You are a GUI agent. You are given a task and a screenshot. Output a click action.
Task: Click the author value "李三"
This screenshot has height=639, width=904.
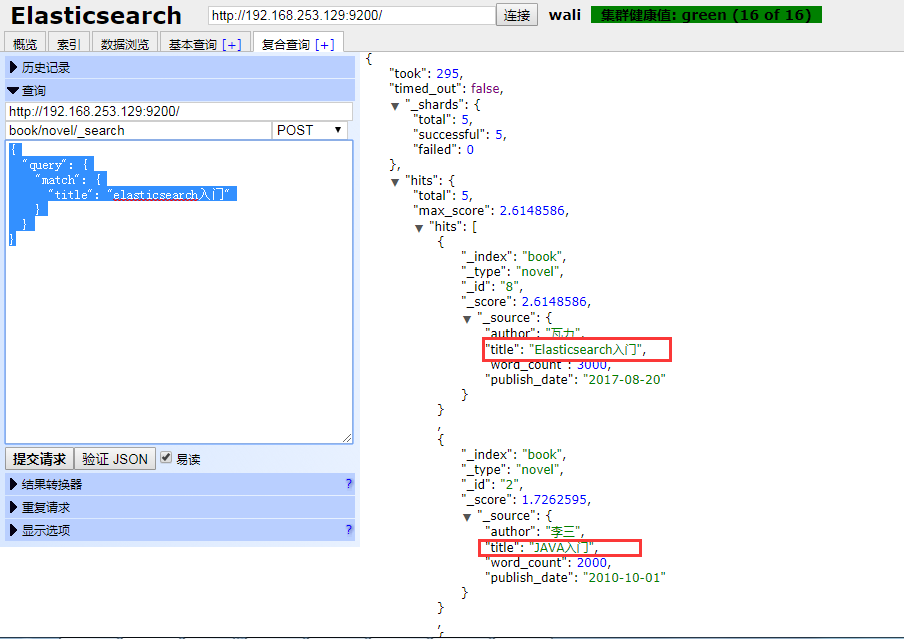[563, 531]
